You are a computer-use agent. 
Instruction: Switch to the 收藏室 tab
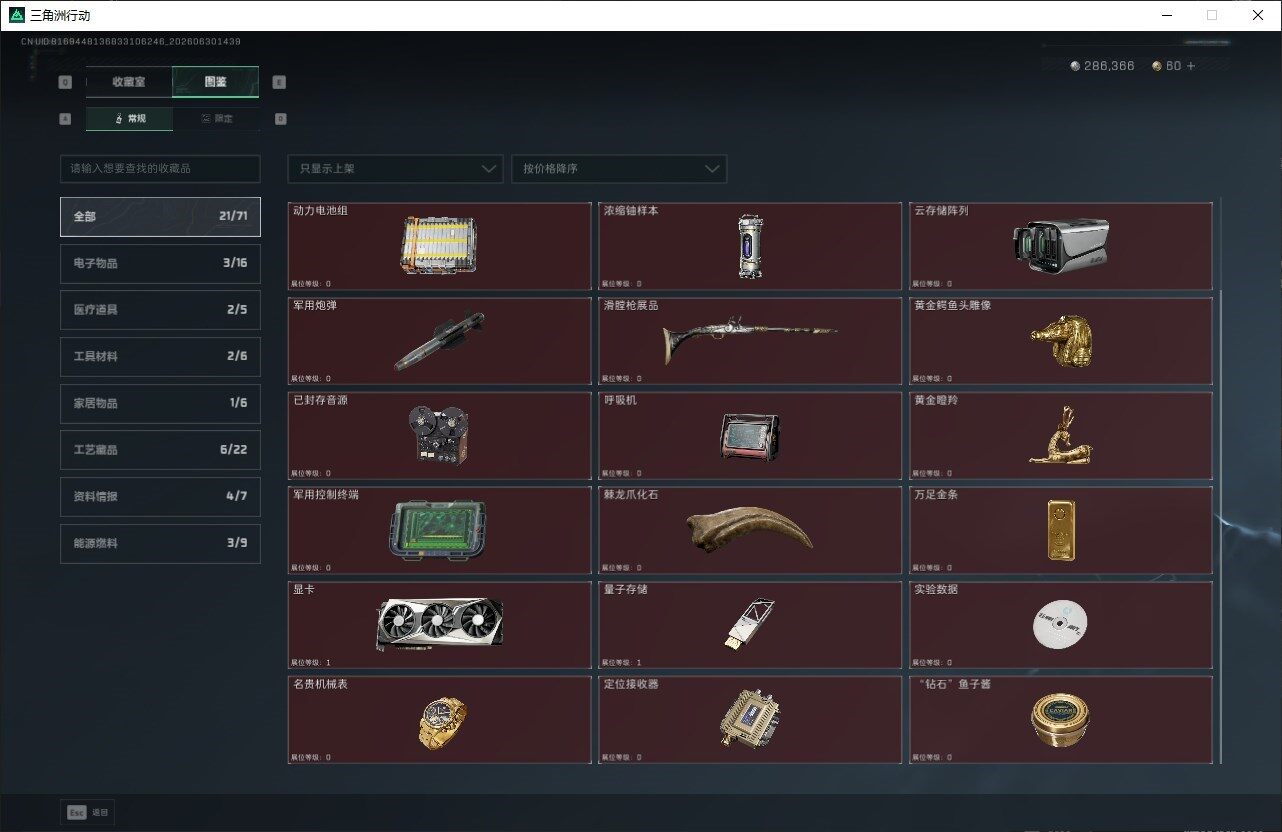129,82
